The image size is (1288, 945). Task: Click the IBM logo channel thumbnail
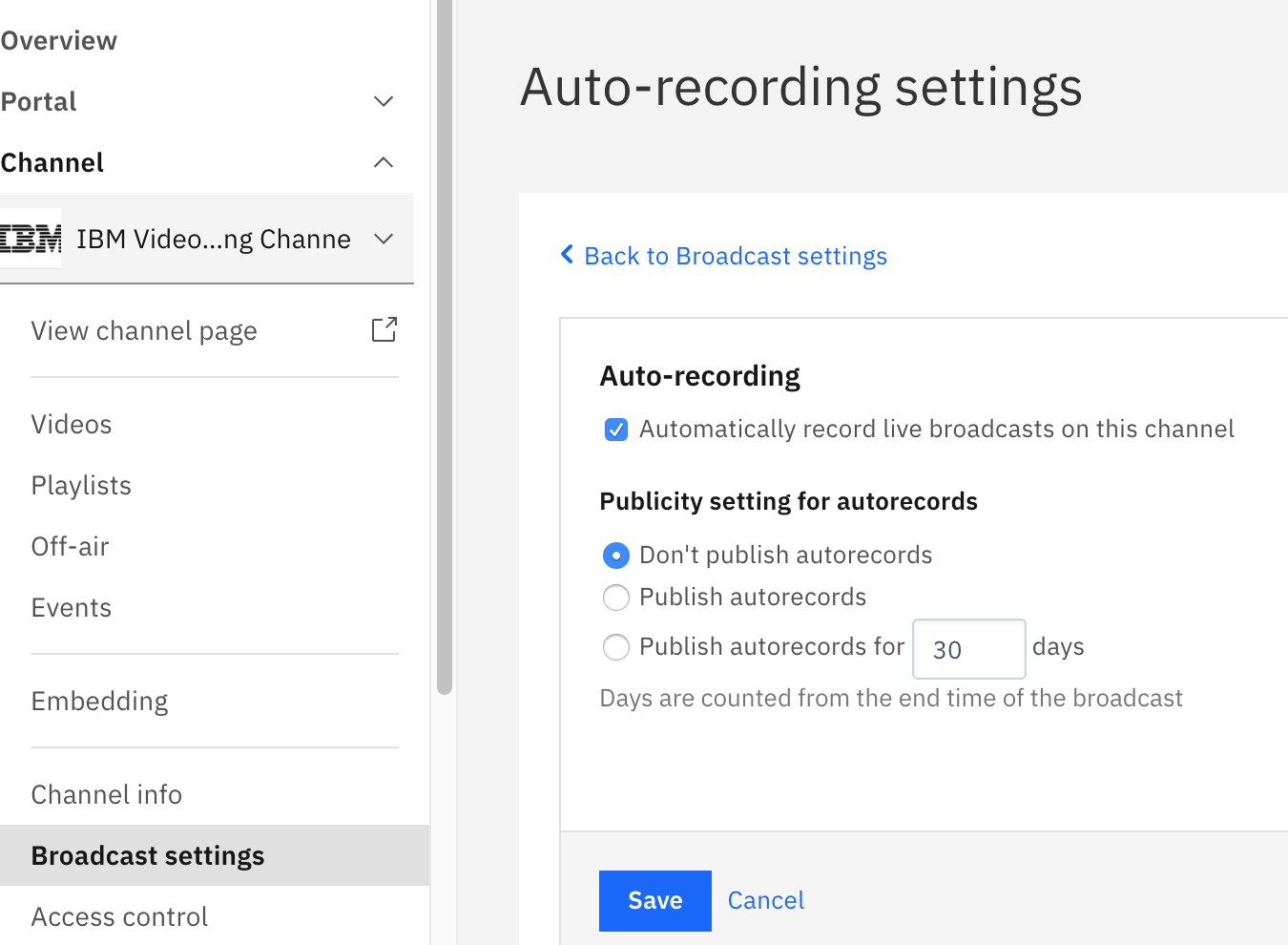point(31,239)
